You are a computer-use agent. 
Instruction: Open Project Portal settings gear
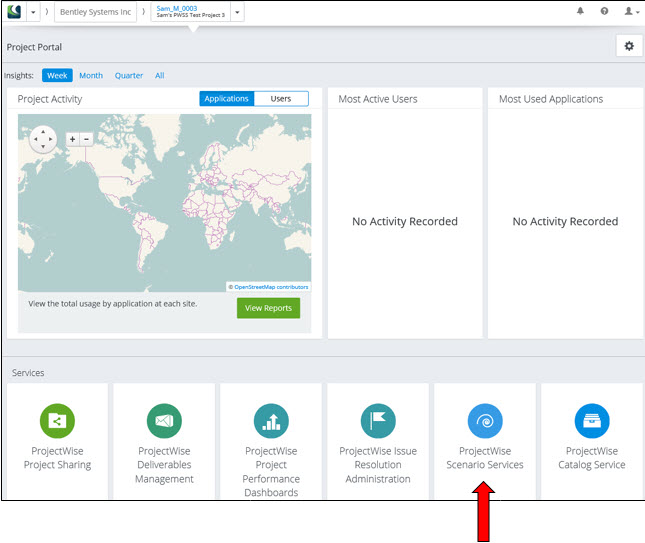pos(629,46)
